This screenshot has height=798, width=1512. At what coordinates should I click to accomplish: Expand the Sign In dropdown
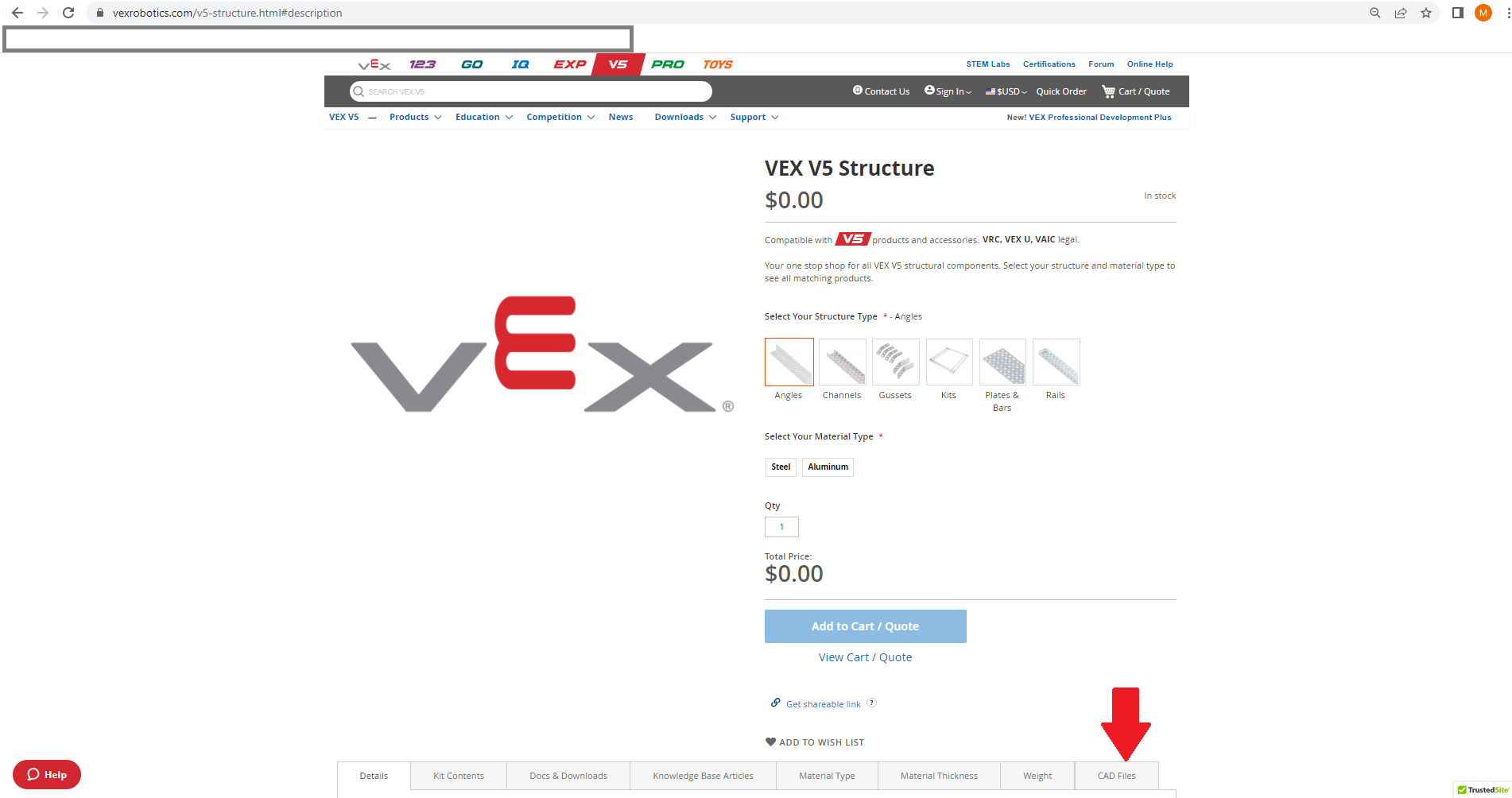tap(948, 91)
